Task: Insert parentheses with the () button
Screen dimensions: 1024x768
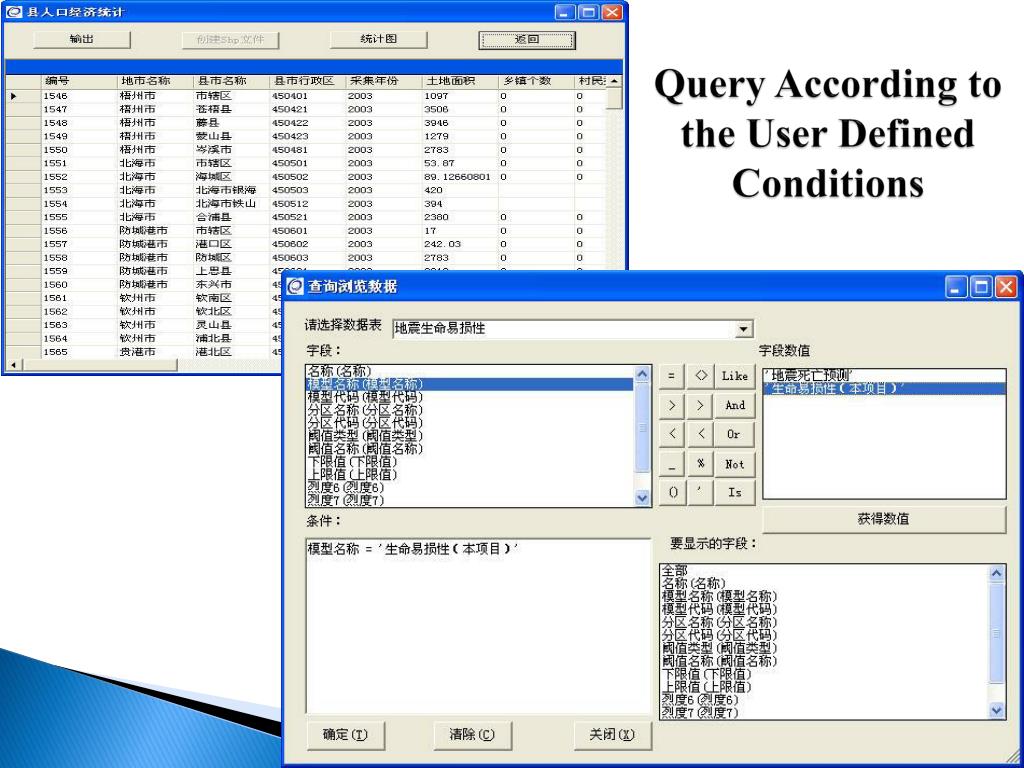Action: click(672, 493)
